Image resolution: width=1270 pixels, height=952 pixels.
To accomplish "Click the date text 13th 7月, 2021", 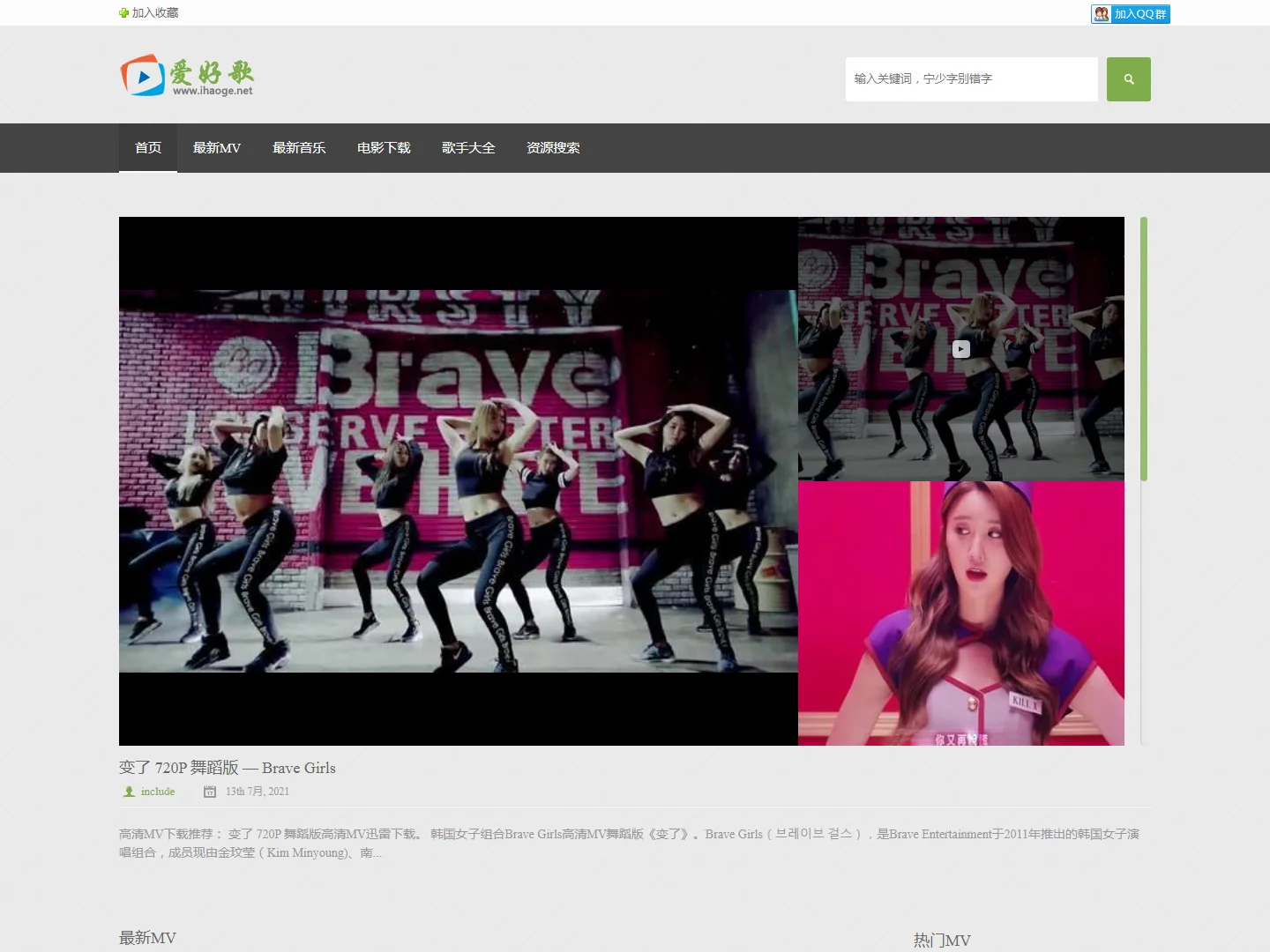I will click(258, 792).
